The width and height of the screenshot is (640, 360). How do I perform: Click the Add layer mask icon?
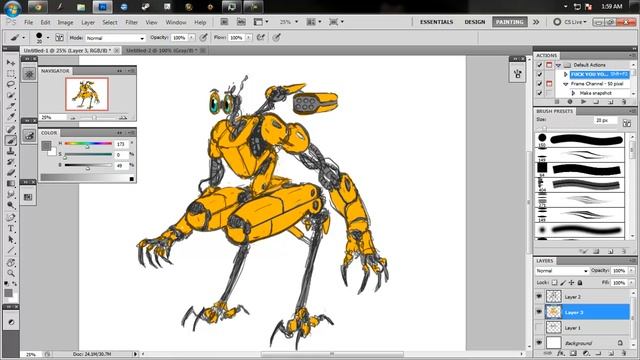click(573, 353)
